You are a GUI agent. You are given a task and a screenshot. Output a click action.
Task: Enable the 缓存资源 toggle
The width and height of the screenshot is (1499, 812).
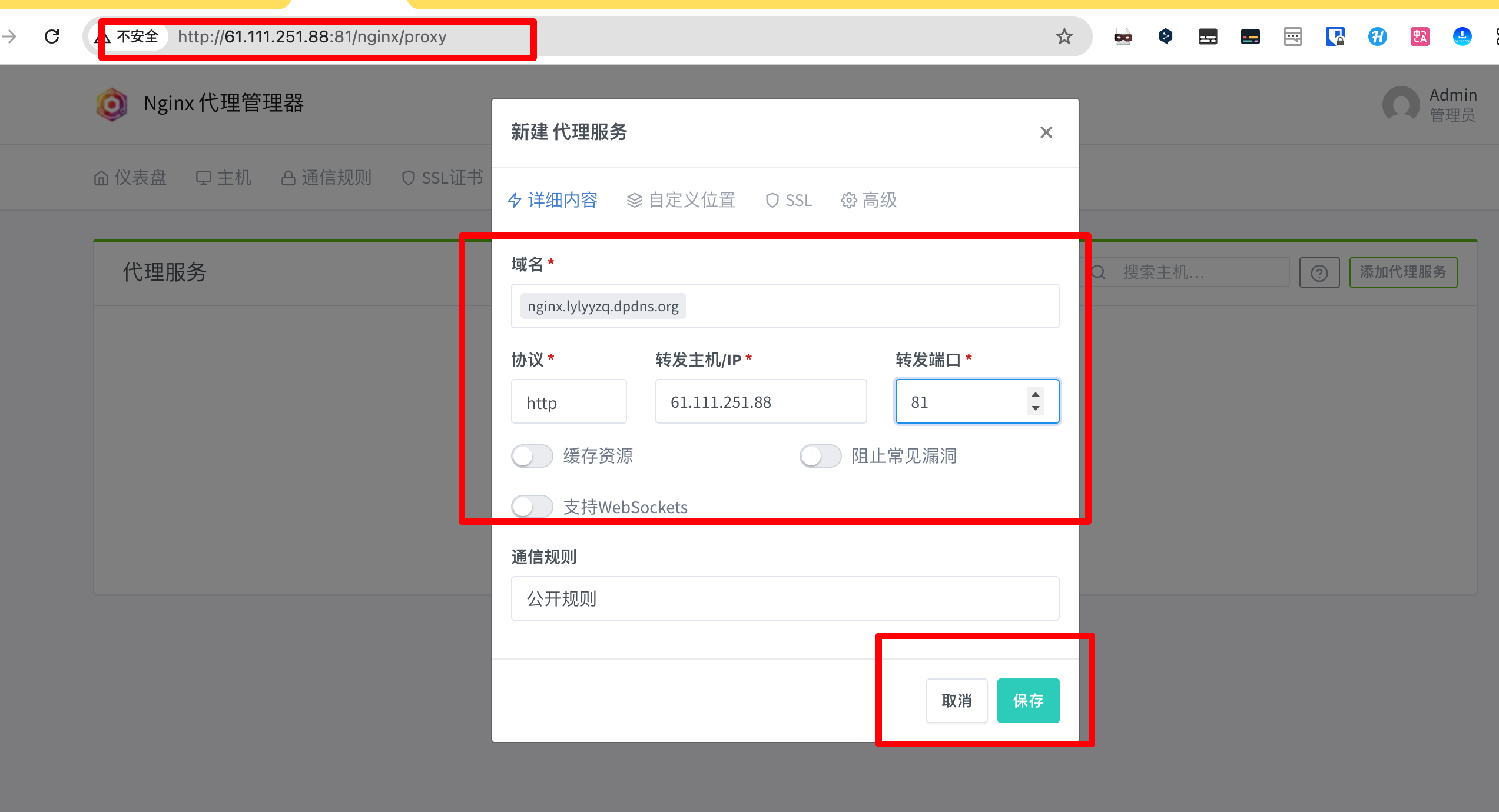click(x=532, y=456)
